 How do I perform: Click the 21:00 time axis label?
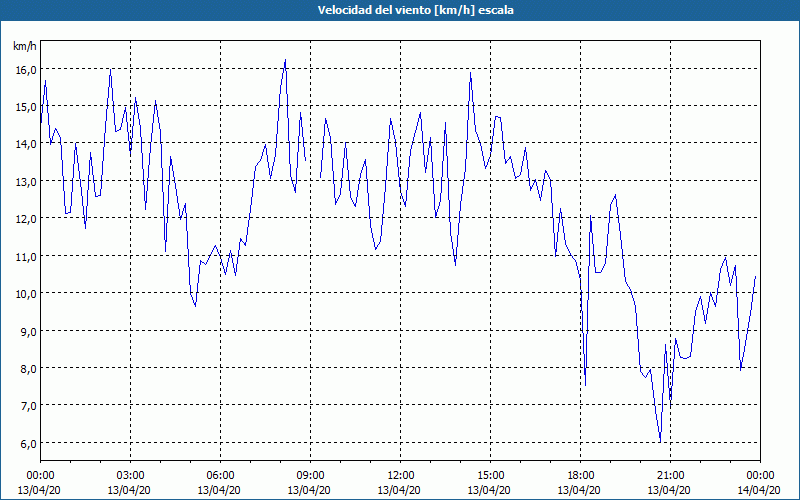coord(670,476)
